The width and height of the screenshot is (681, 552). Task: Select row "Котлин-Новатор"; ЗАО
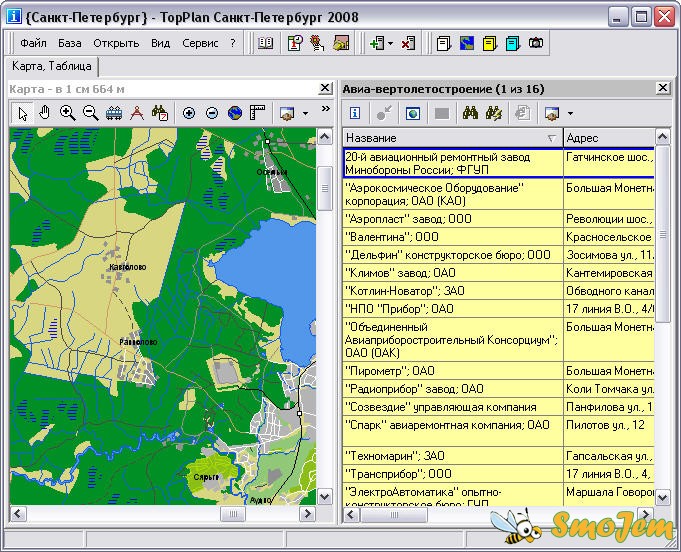pyautogui.click(x=499, y=291)
